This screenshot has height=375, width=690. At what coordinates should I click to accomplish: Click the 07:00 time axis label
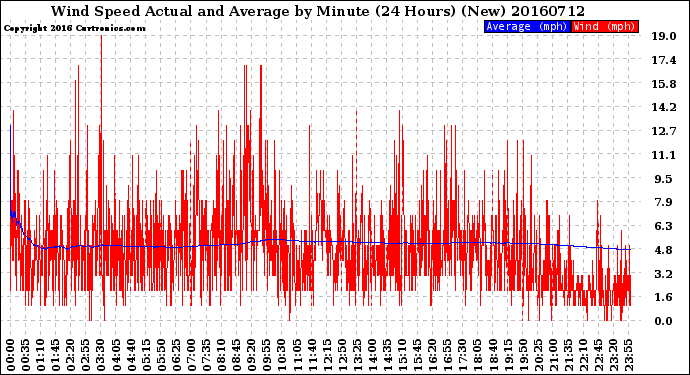coord(191,355)
